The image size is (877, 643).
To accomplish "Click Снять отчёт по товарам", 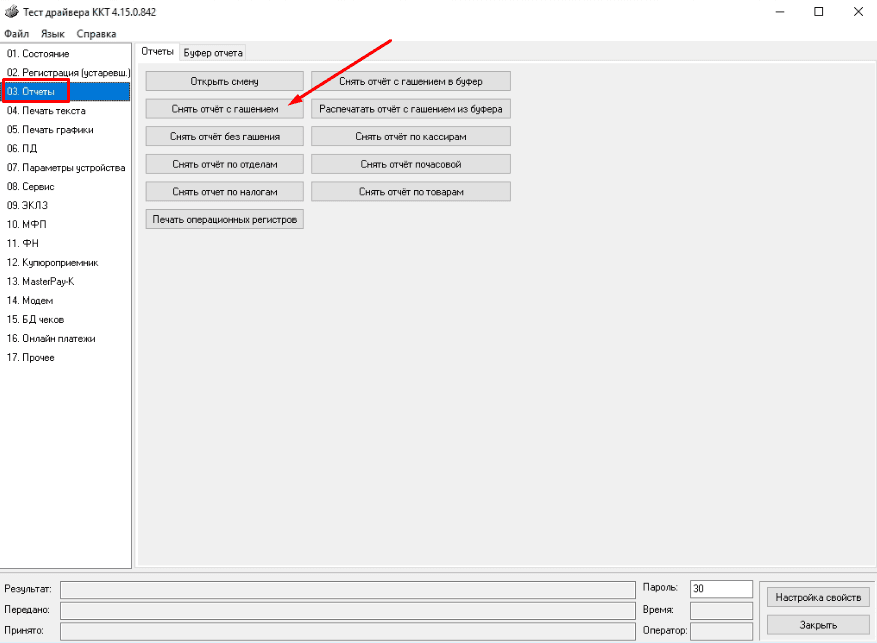I will pos(410,191).
